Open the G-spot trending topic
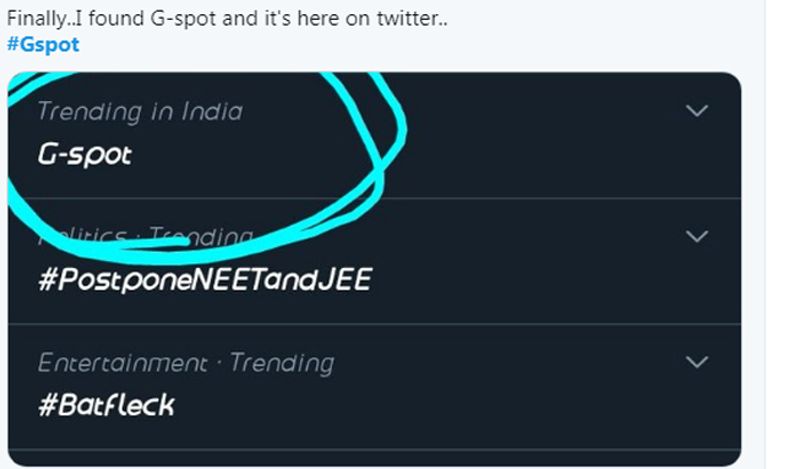Viewport: 800px width, 469px height. tap(85, 155)
